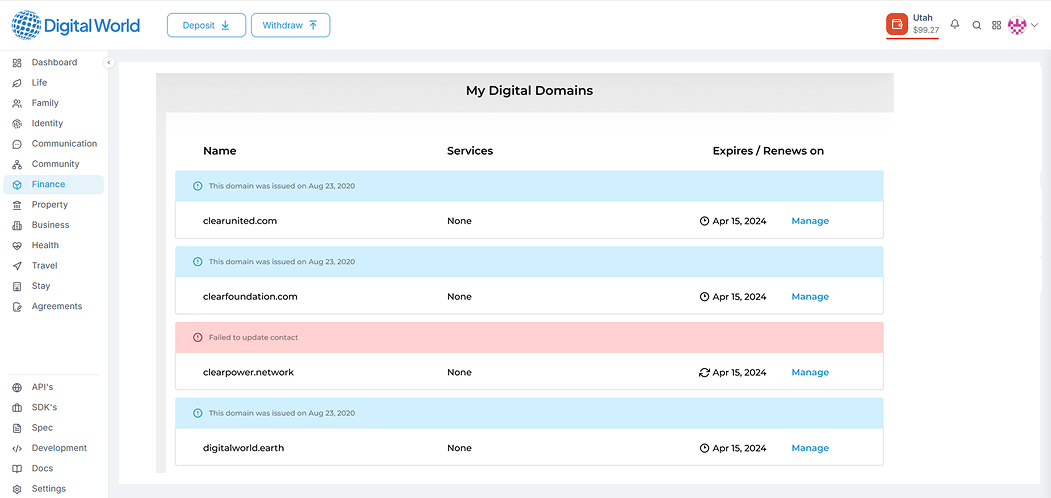This screenshot has height=498, width=1051.
Task: Click Manage for clearpower.network
Action: (x=810, y=372)
